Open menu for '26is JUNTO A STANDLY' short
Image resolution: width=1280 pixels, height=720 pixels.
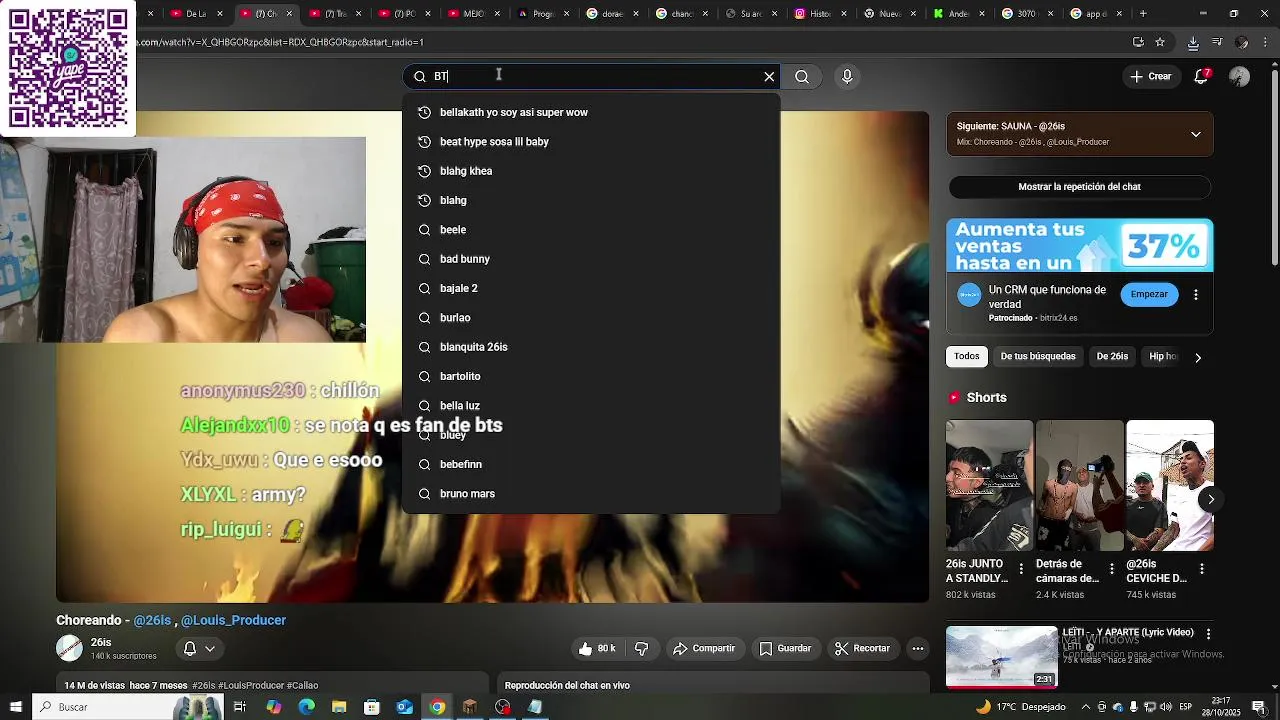click(1021, 569)
